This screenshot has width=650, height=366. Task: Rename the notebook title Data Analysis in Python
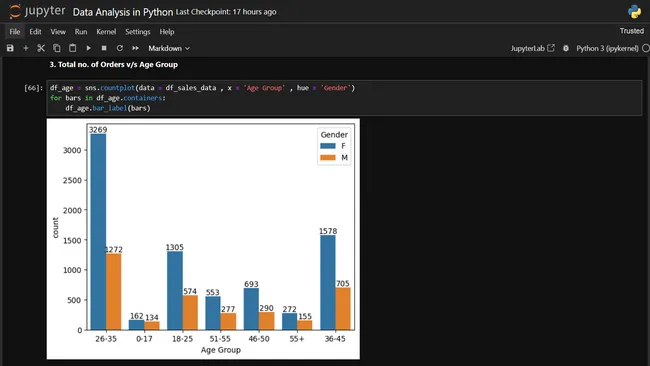click(123, 12)
